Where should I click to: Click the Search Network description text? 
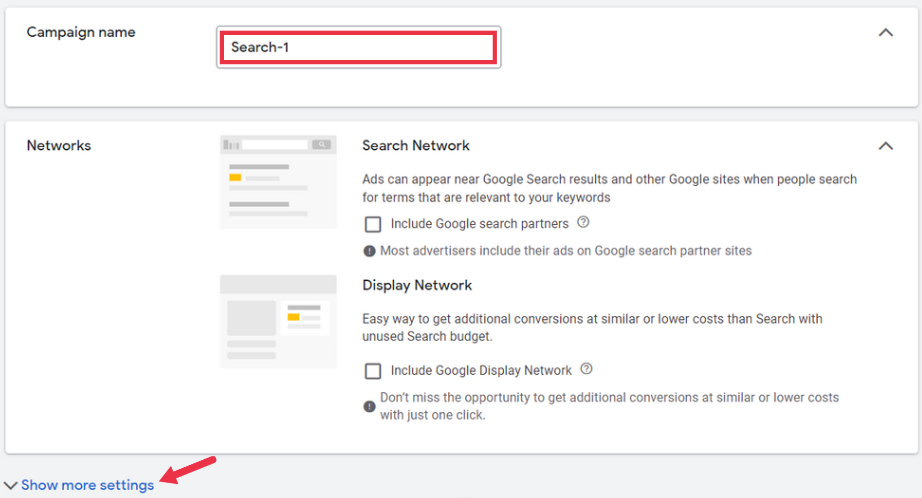[609, 188]
